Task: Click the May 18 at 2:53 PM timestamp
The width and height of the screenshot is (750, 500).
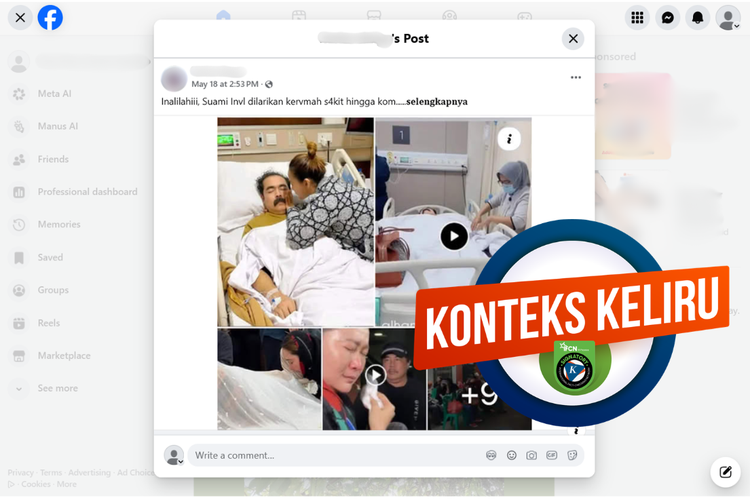Action: (225, 84)
